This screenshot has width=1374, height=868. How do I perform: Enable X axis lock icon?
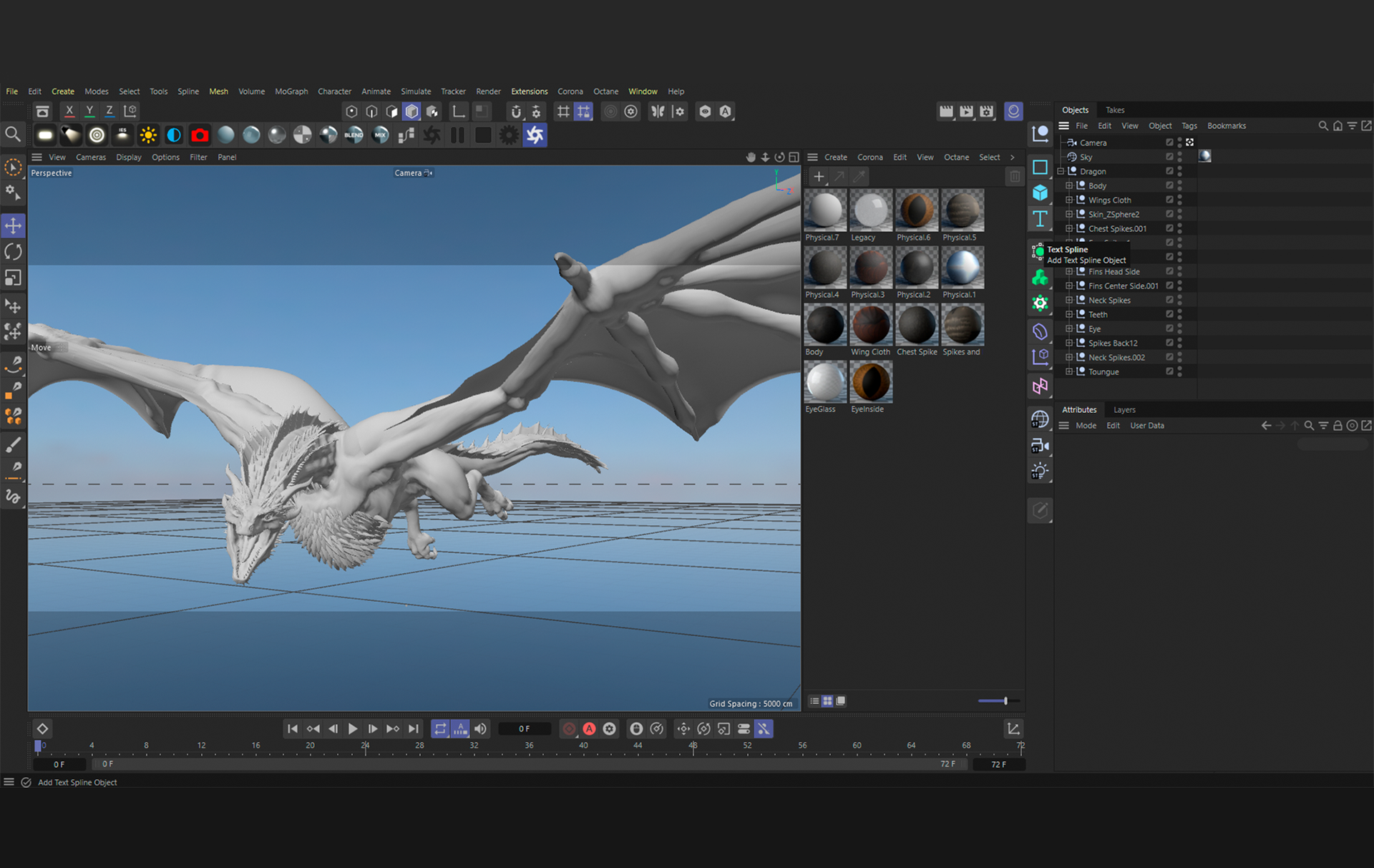(x=69, y=111)
